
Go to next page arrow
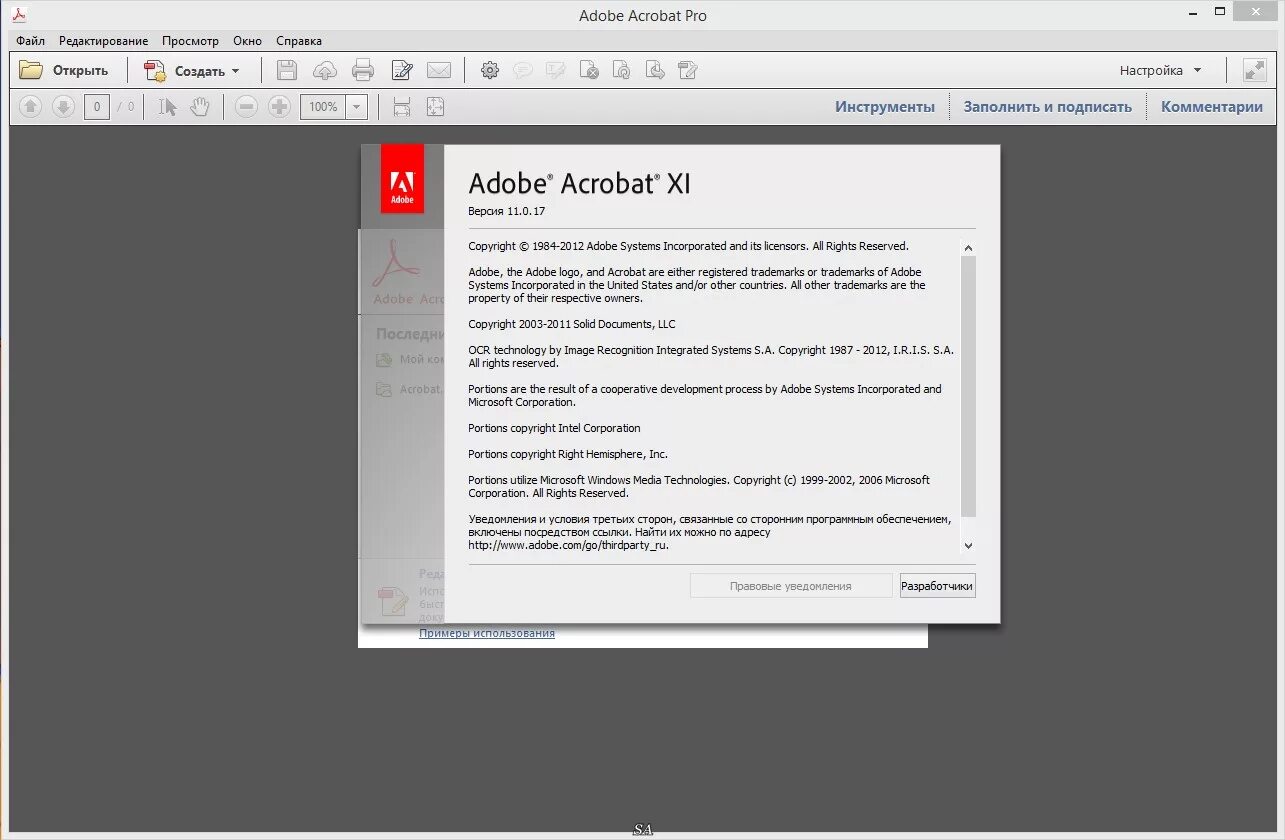point(63,106)
